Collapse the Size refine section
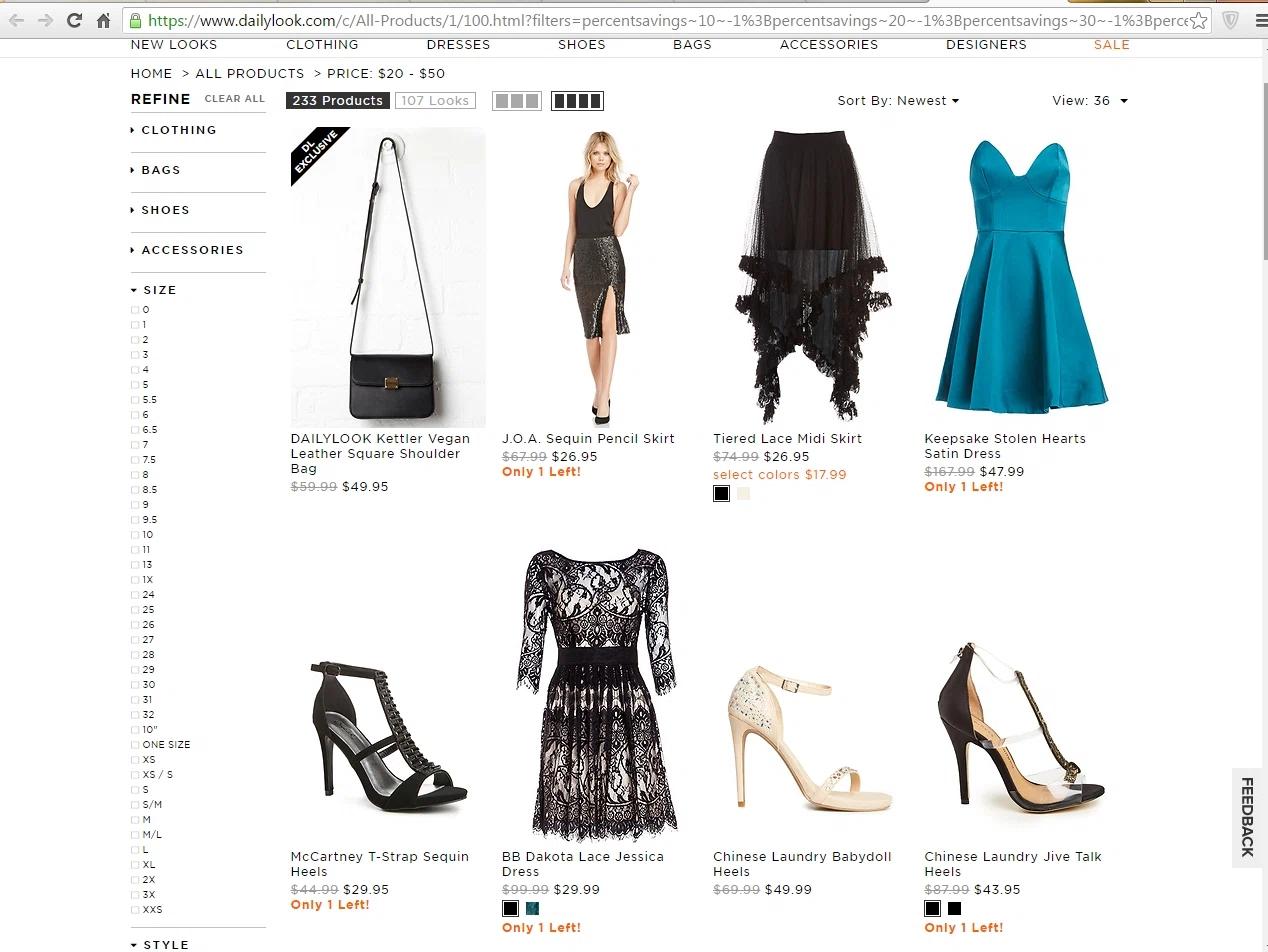Screen dimensions: 1268x952 click(154, 290)
